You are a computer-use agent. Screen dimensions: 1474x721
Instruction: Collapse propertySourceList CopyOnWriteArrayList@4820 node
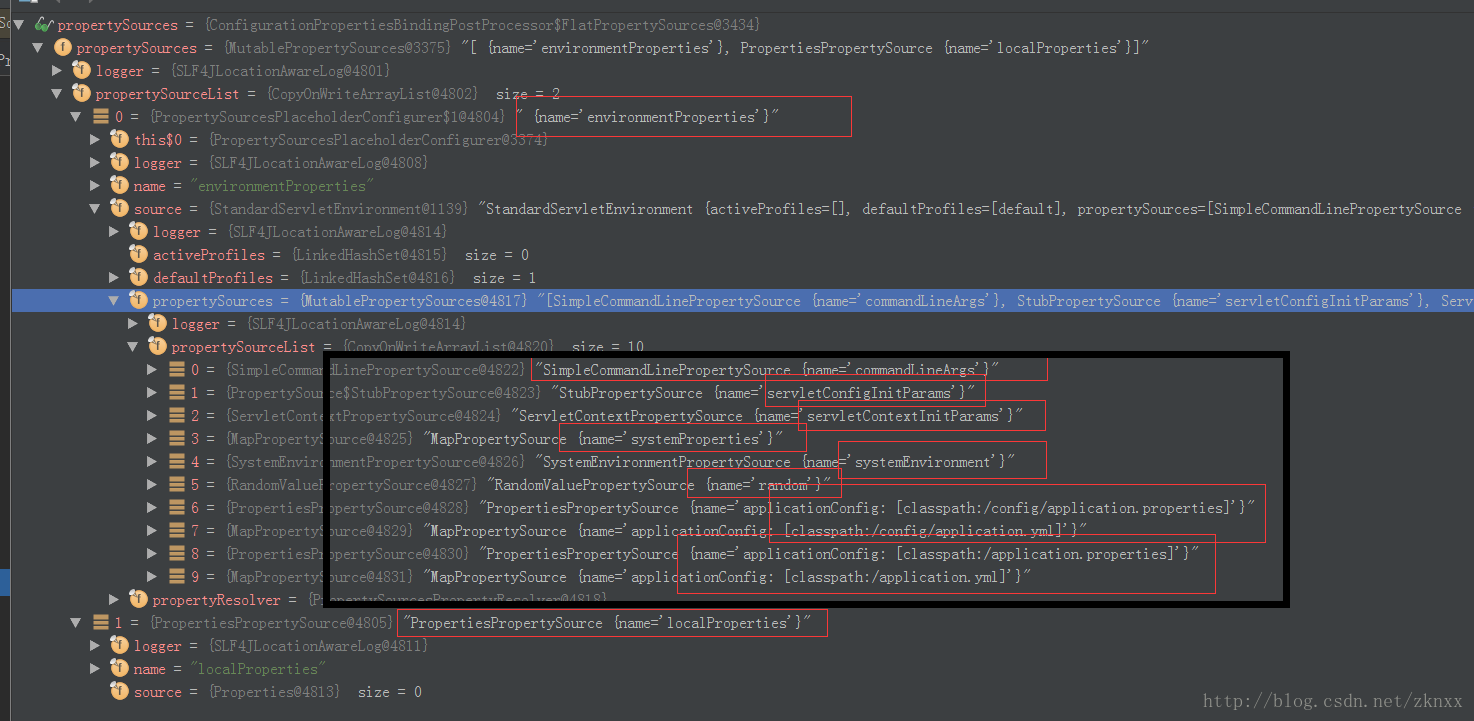tap(133, 346)
